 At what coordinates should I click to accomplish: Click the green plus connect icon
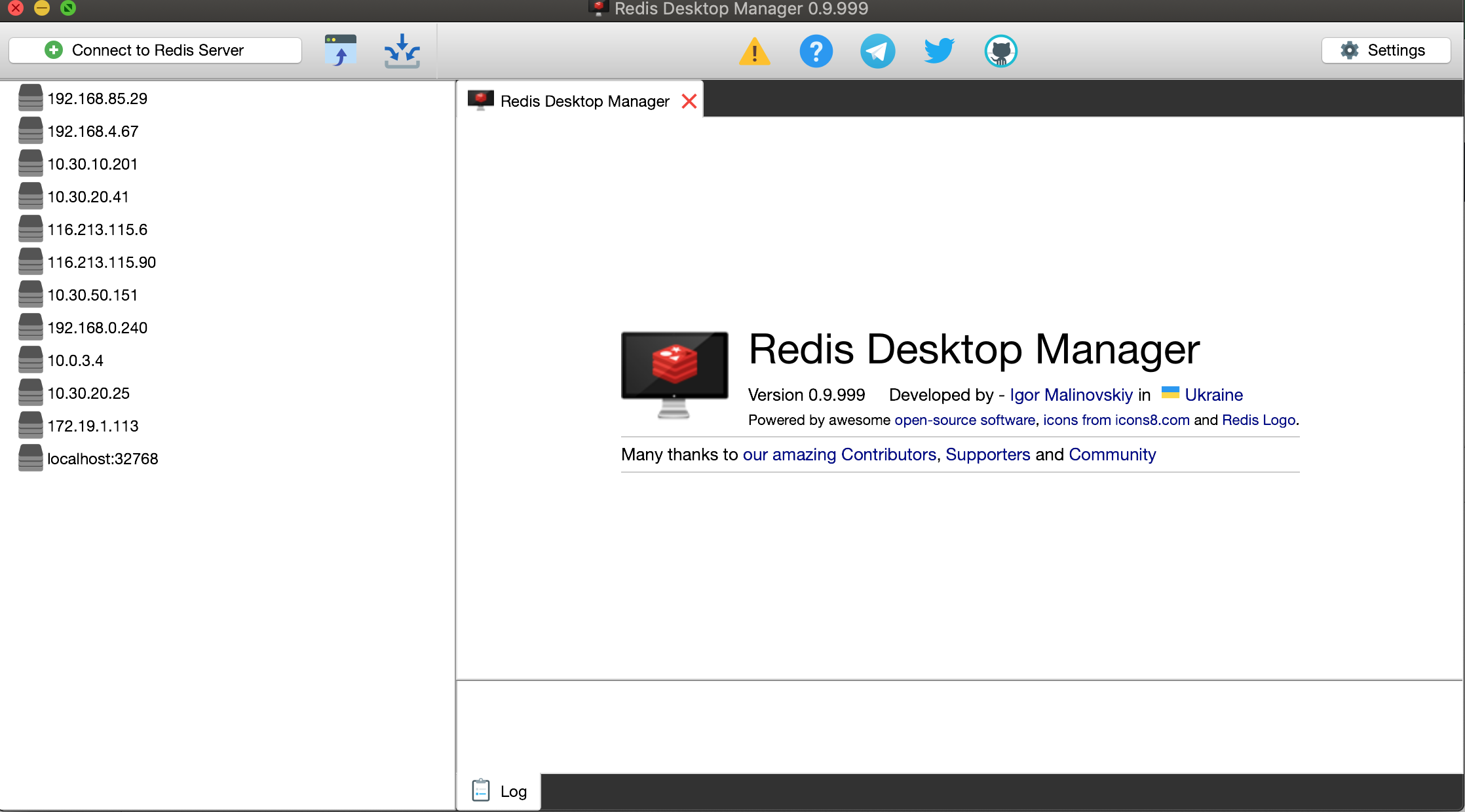tap(54, 50)
